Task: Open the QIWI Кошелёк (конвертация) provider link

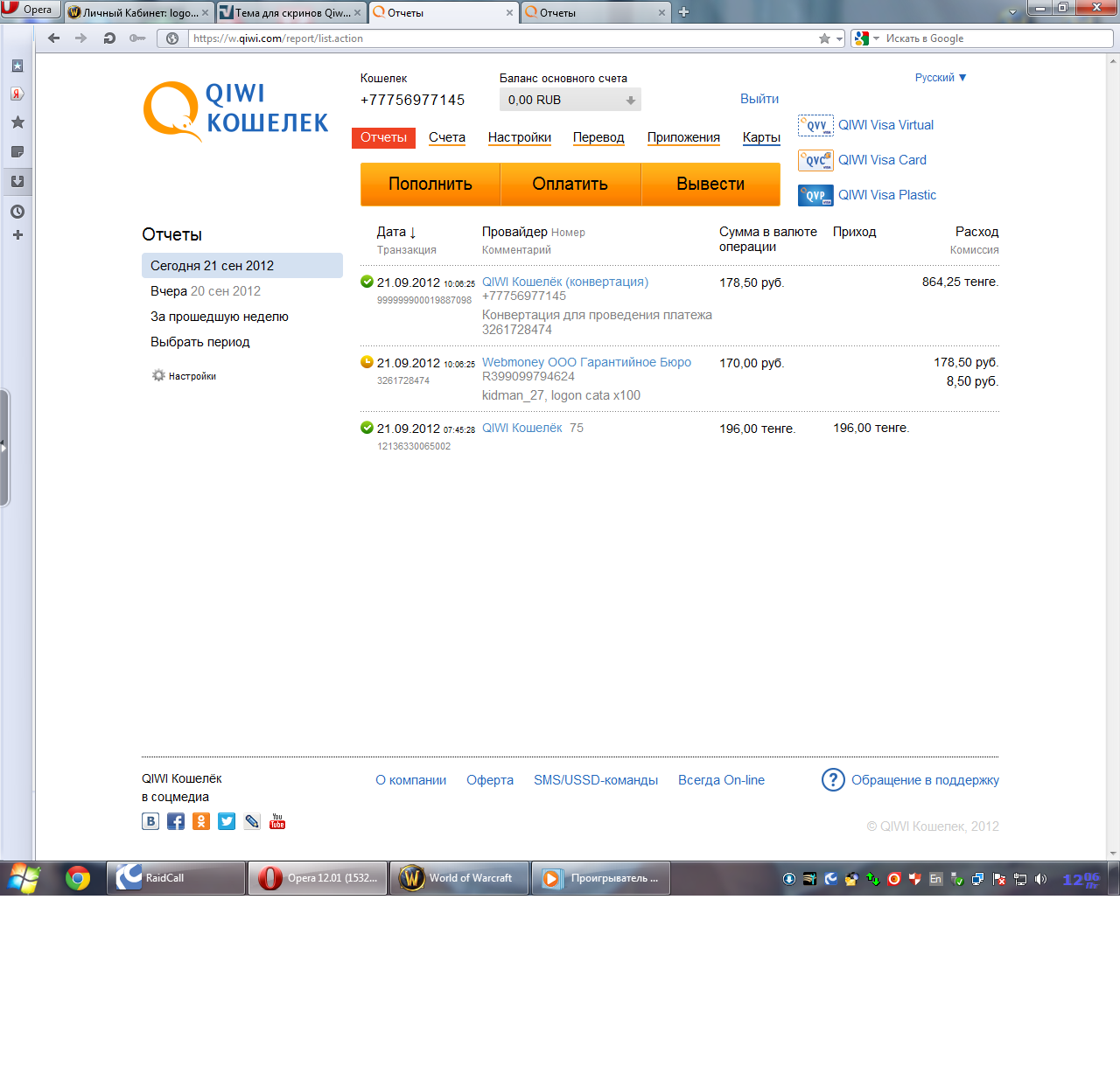Action: tap(565, 282)
